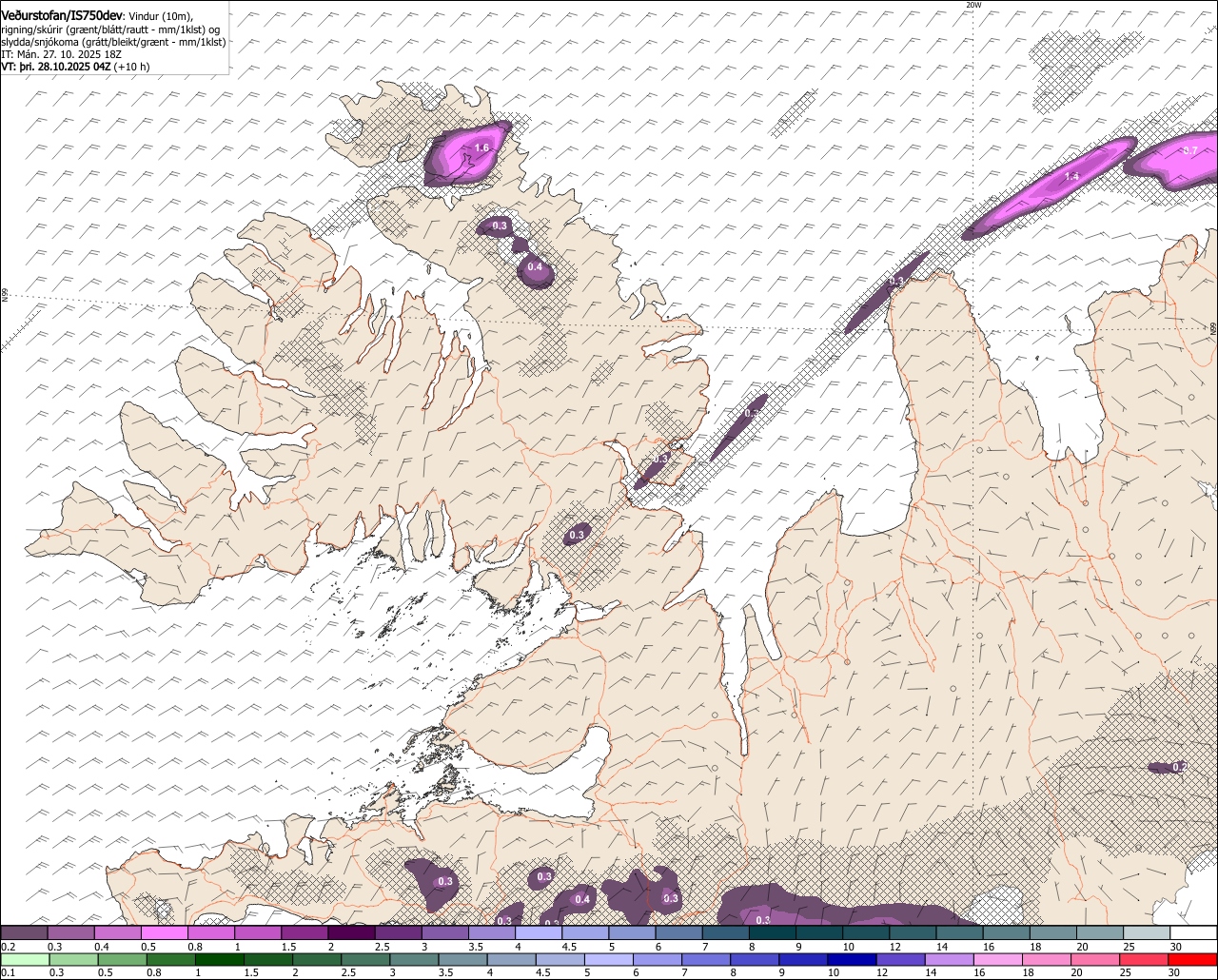Screen dimensions: 1218x980
Task: Pick the upper scale swatch between 2 and 2.5
Action: 352,932
